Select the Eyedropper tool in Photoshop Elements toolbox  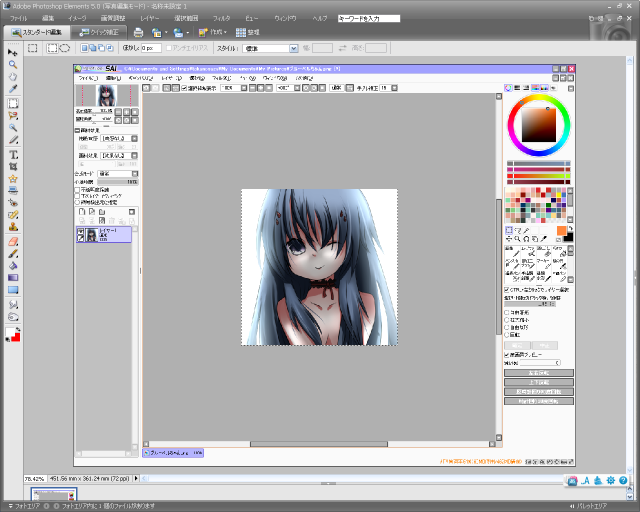pyautogui.click(x=13, y=89)
